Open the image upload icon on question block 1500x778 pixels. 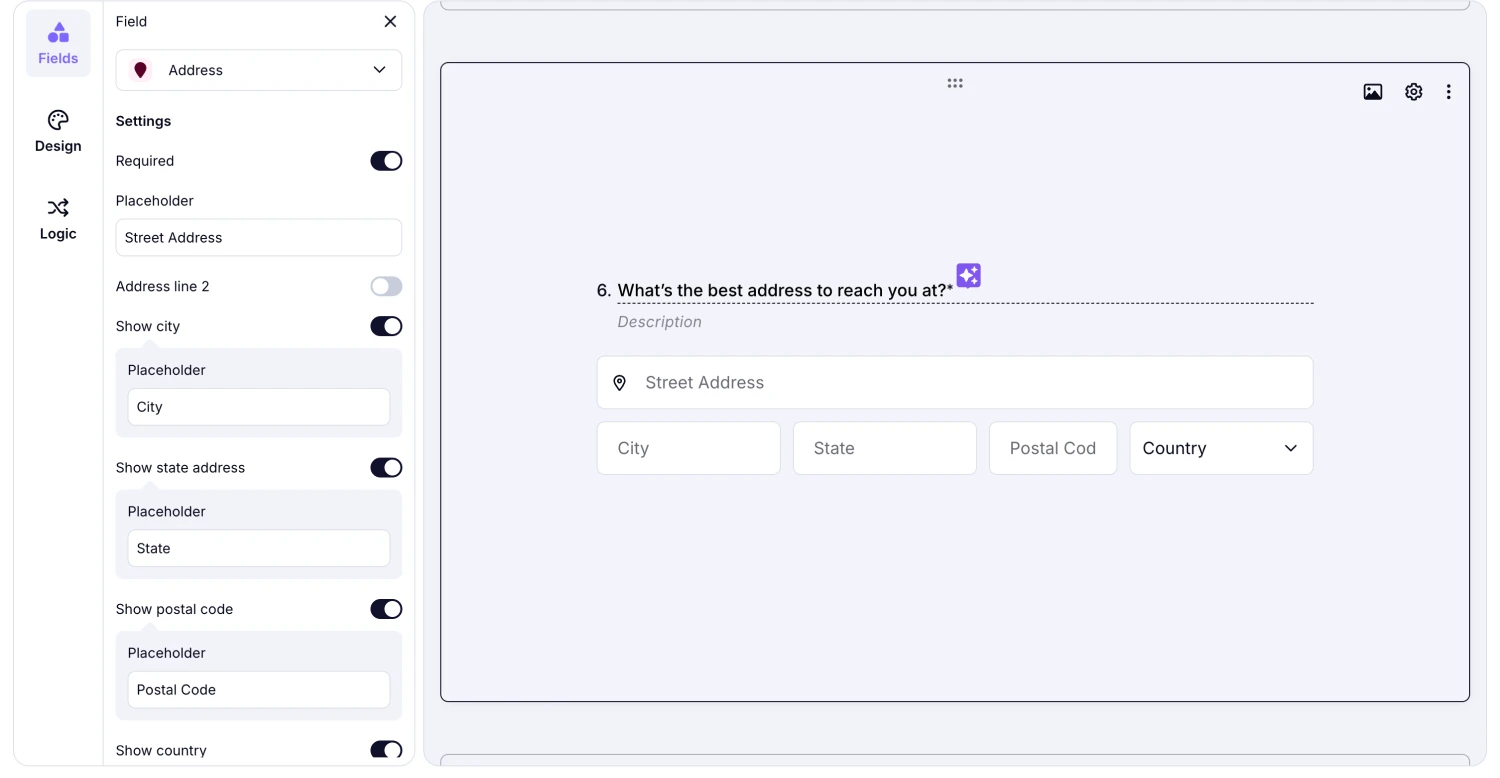pyautogui.click(x=1372, y=91)
